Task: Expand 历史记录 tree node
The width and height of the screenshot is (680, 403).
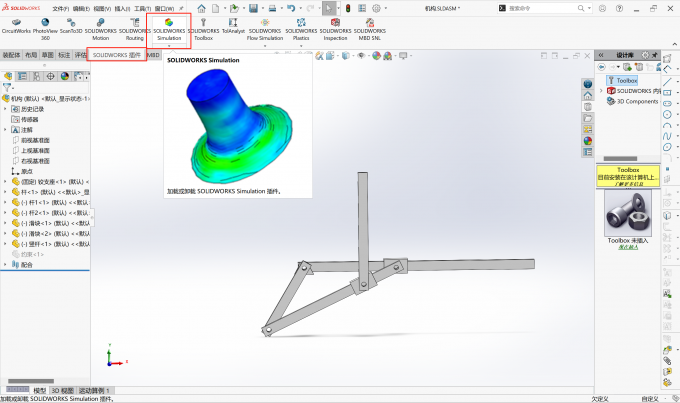Action: [5, 109]
